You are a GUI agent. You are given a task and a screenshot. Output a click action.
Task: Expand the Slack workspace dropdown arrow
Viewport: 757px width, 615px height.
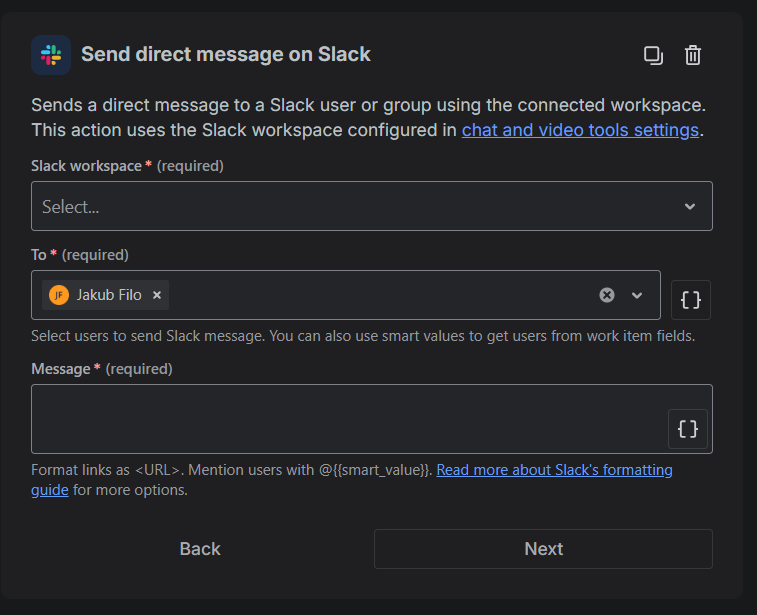(x=690, y=206)
